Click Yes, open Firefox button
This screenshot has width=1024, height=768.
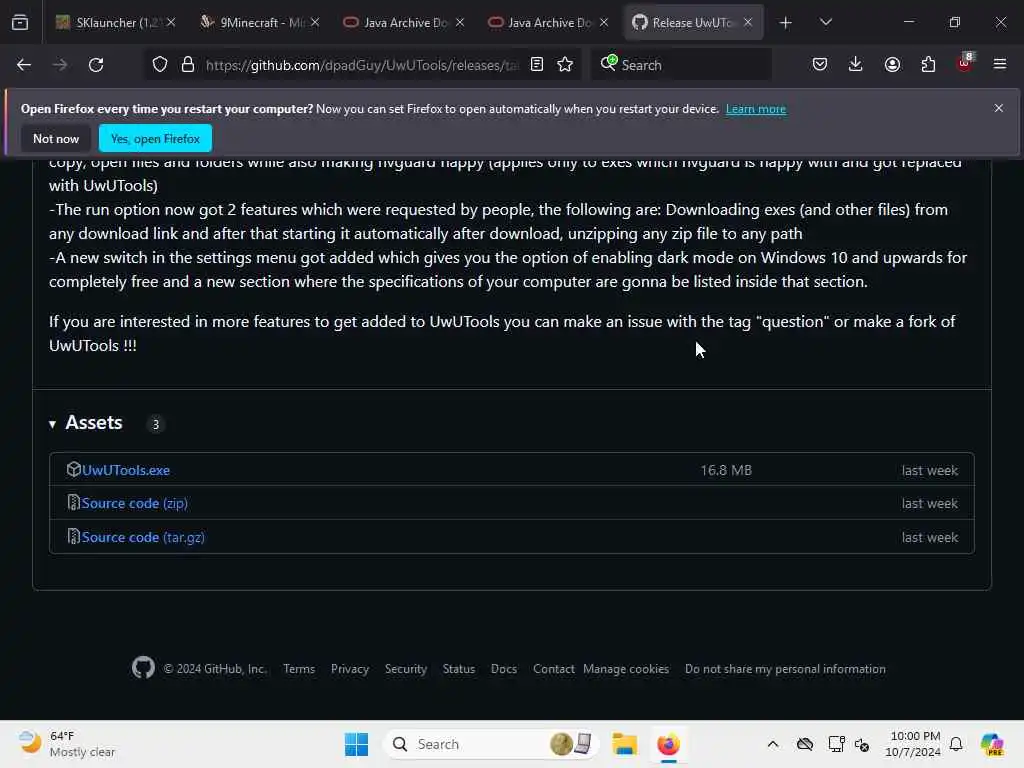155,138
